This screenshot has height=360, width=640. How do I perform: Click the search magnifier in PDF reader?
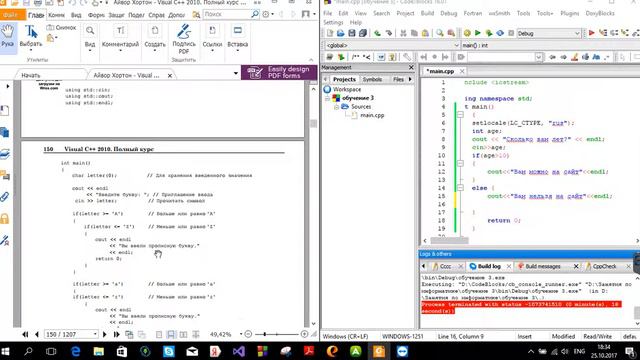tap(255, 14)
